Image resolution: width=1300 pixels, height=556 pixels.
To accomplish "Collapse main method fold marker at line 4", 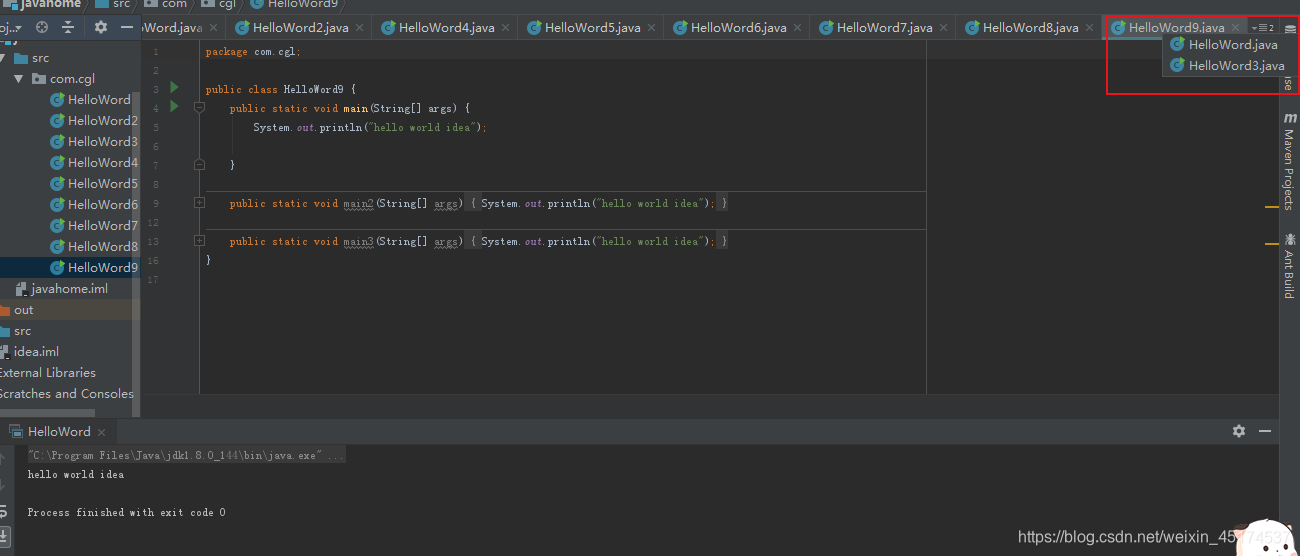I will click(x=199, y=107).
